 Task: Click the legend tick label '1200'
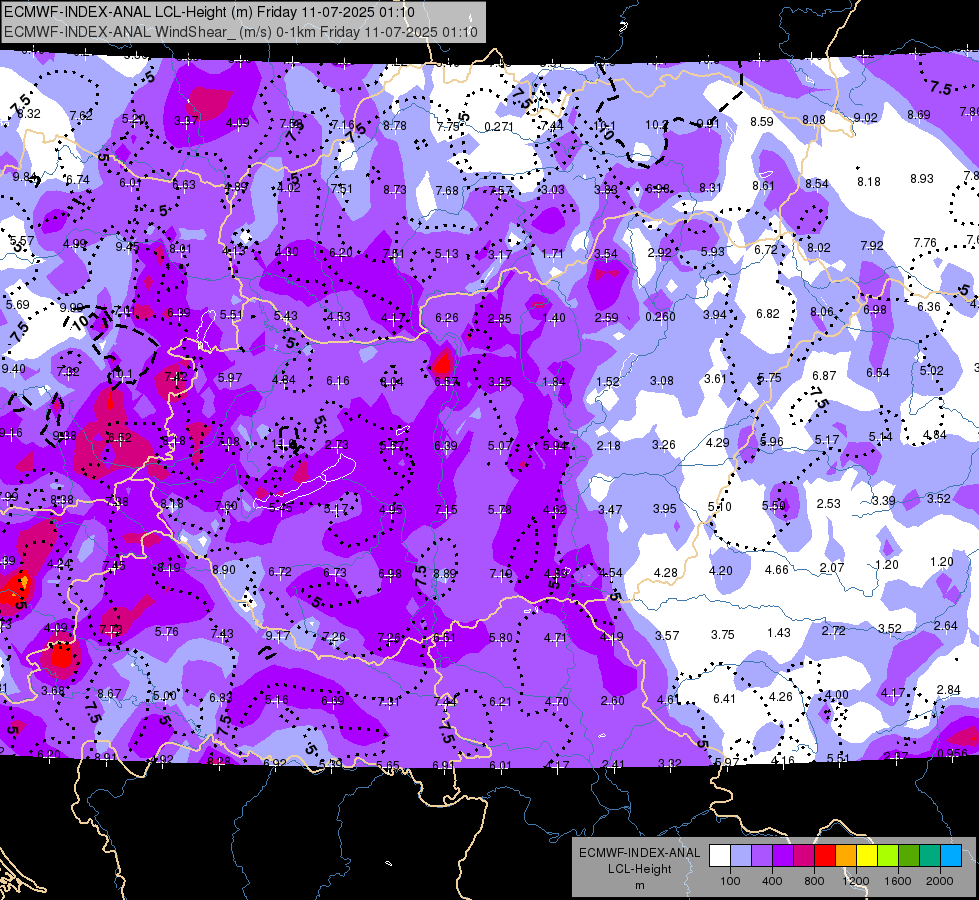[855, 881]
